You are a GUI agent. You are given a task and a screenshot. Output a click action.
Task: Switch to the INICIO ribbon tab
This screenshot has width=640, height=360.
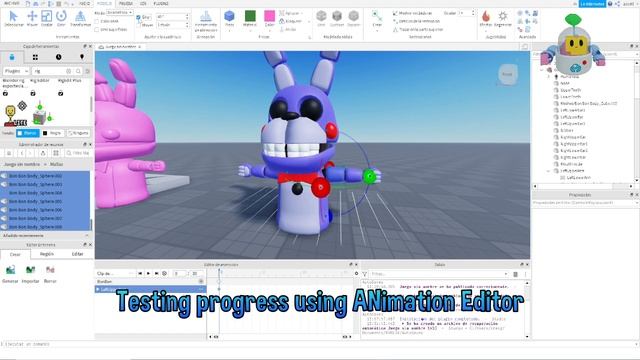coord(84,3)
